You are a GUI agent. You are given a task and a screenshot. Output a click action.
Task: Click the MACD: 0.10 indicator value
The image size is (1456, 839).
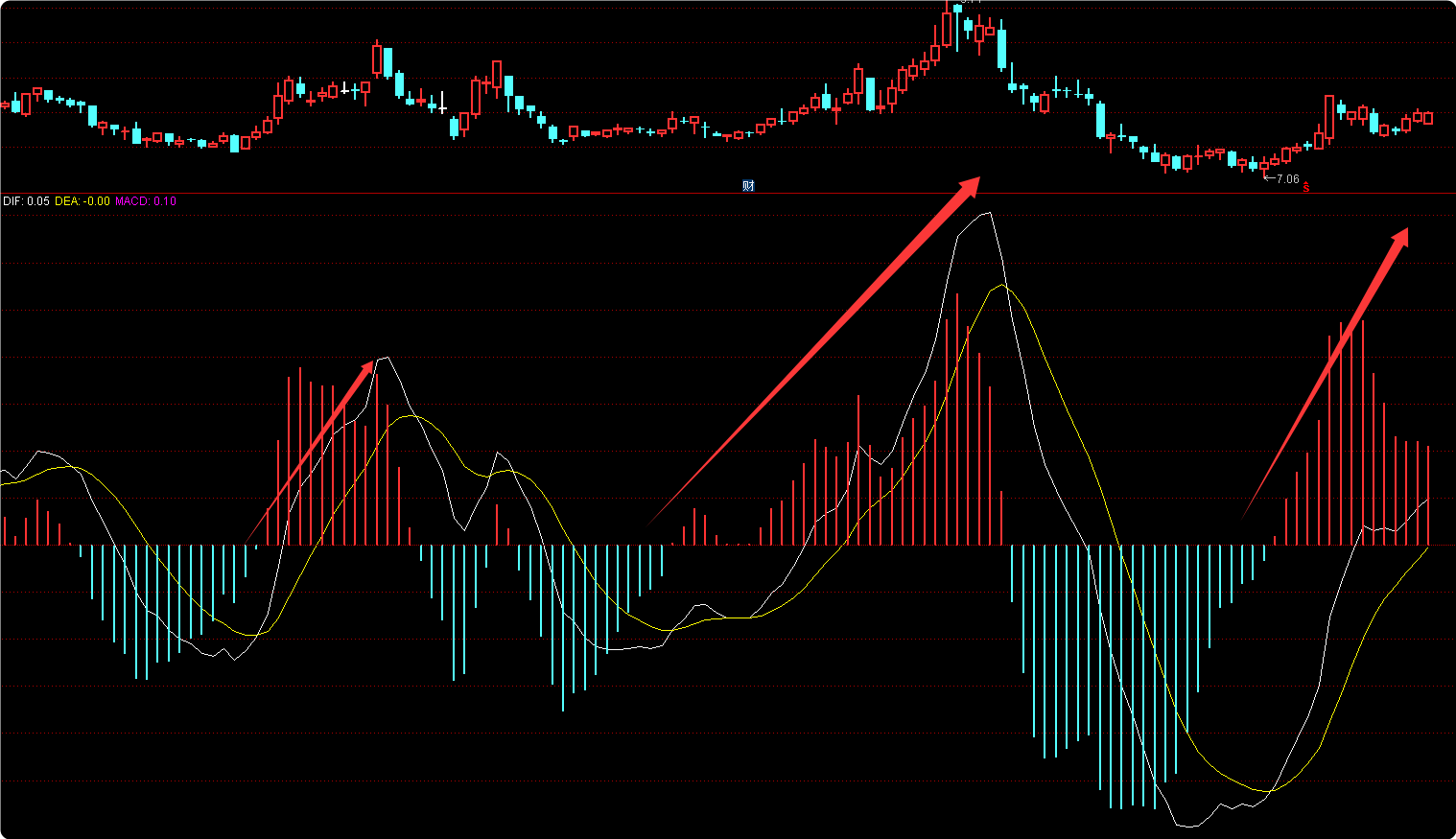146,201
